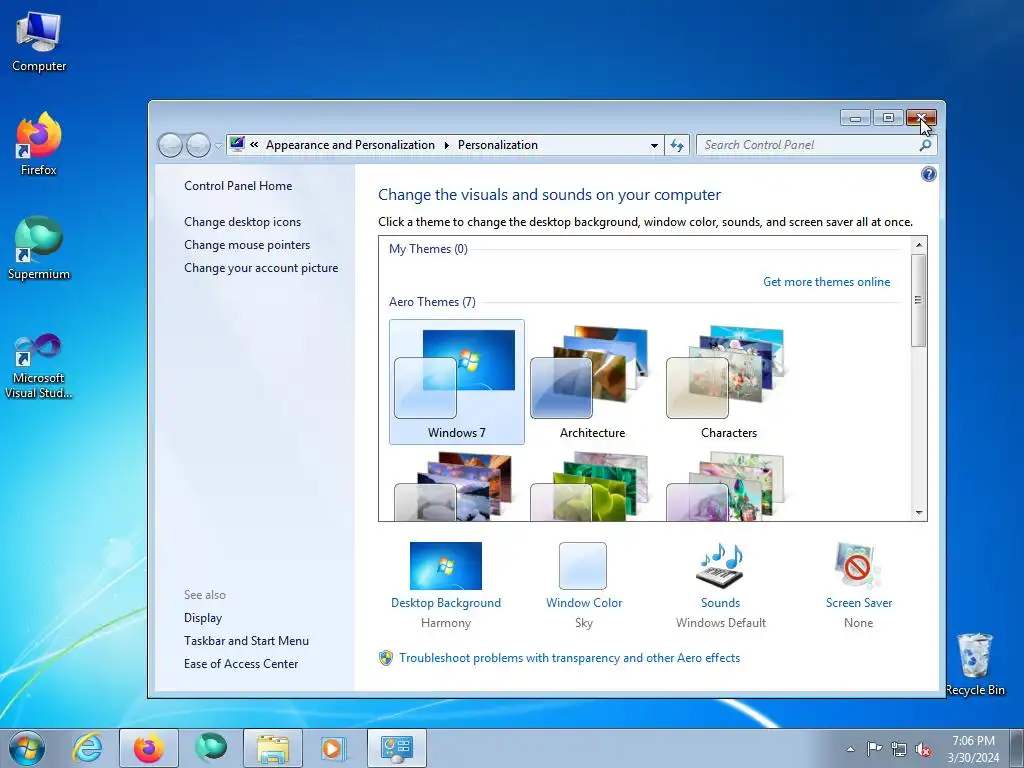Open Windows Explorer from the taskbar
Viewport: 1024px width, 768px height.
point(273,748)
